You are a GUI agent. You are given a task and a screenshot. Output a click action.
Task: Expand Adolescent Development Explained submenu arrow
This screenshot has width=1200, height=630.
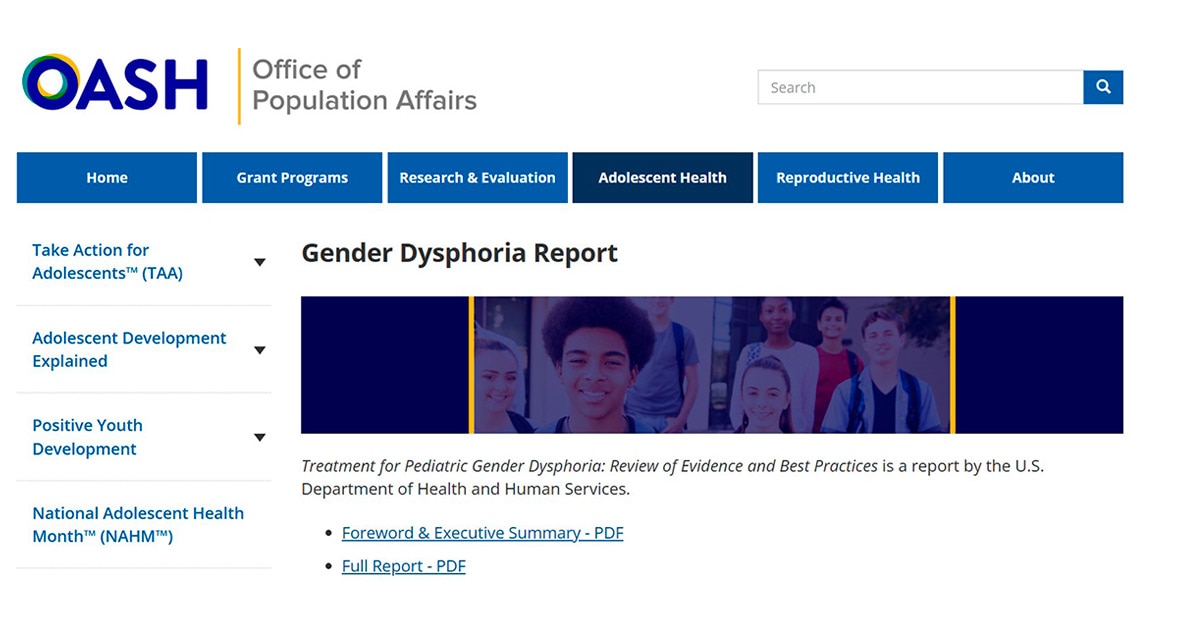click(x=259, y=350)
